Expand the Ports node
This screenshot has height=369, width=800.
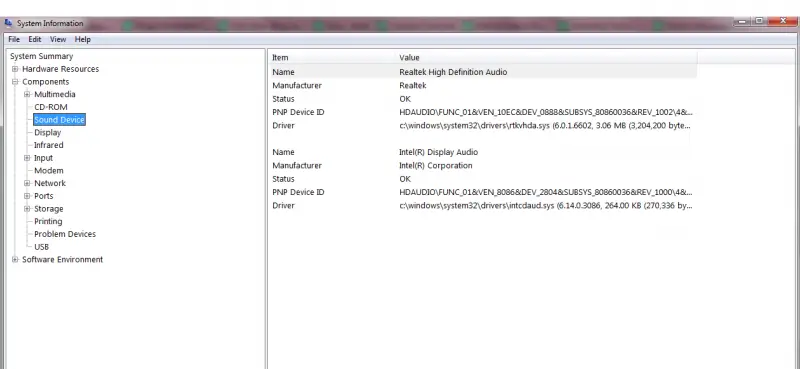pos(27,196)
